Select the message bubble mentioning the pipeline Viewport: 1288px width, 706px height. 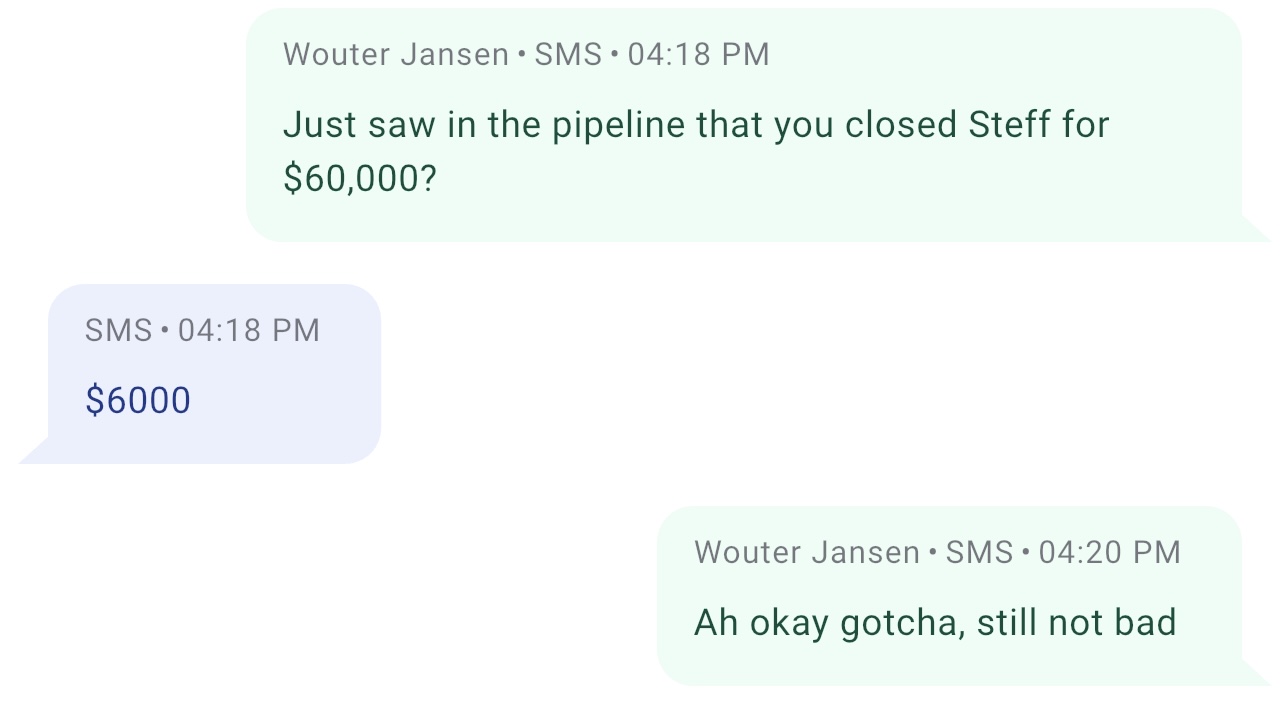(x=743, y=125)
